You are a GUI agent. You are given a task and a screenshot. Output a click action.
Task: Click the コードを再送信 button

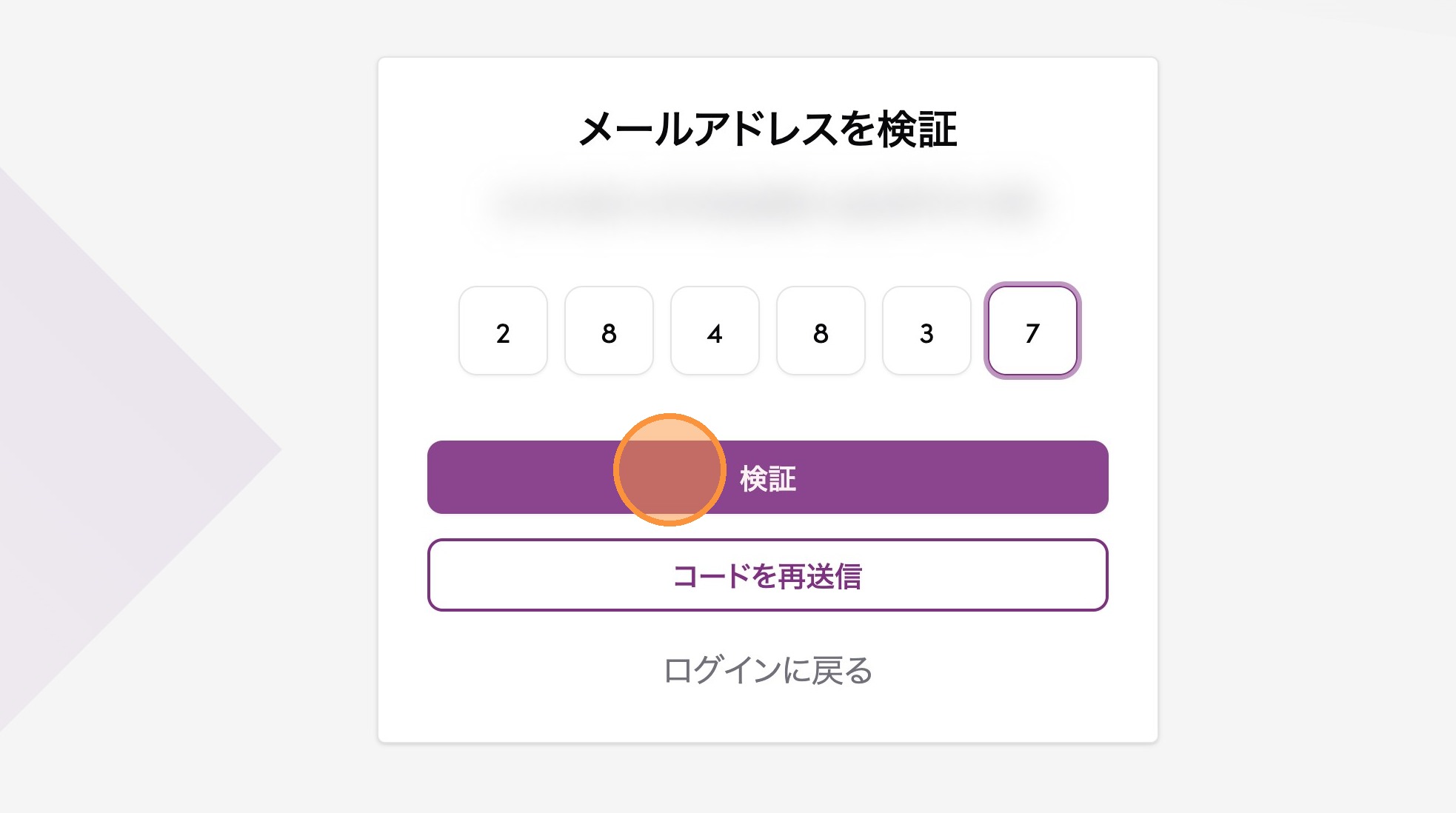[x=767, y=575]
